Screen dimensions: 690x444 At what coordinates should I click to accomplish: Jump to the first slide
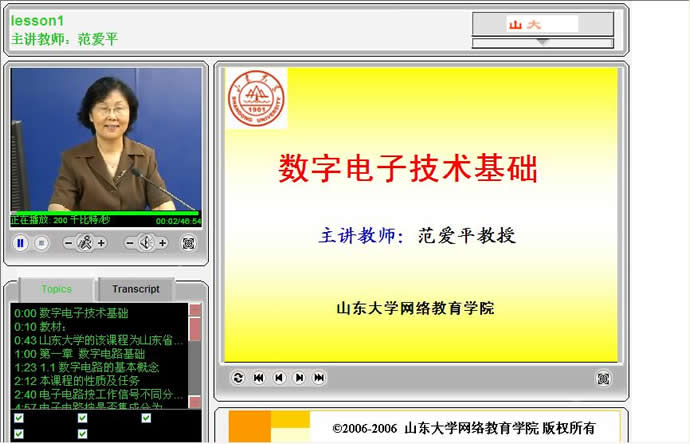coord(259,378)
